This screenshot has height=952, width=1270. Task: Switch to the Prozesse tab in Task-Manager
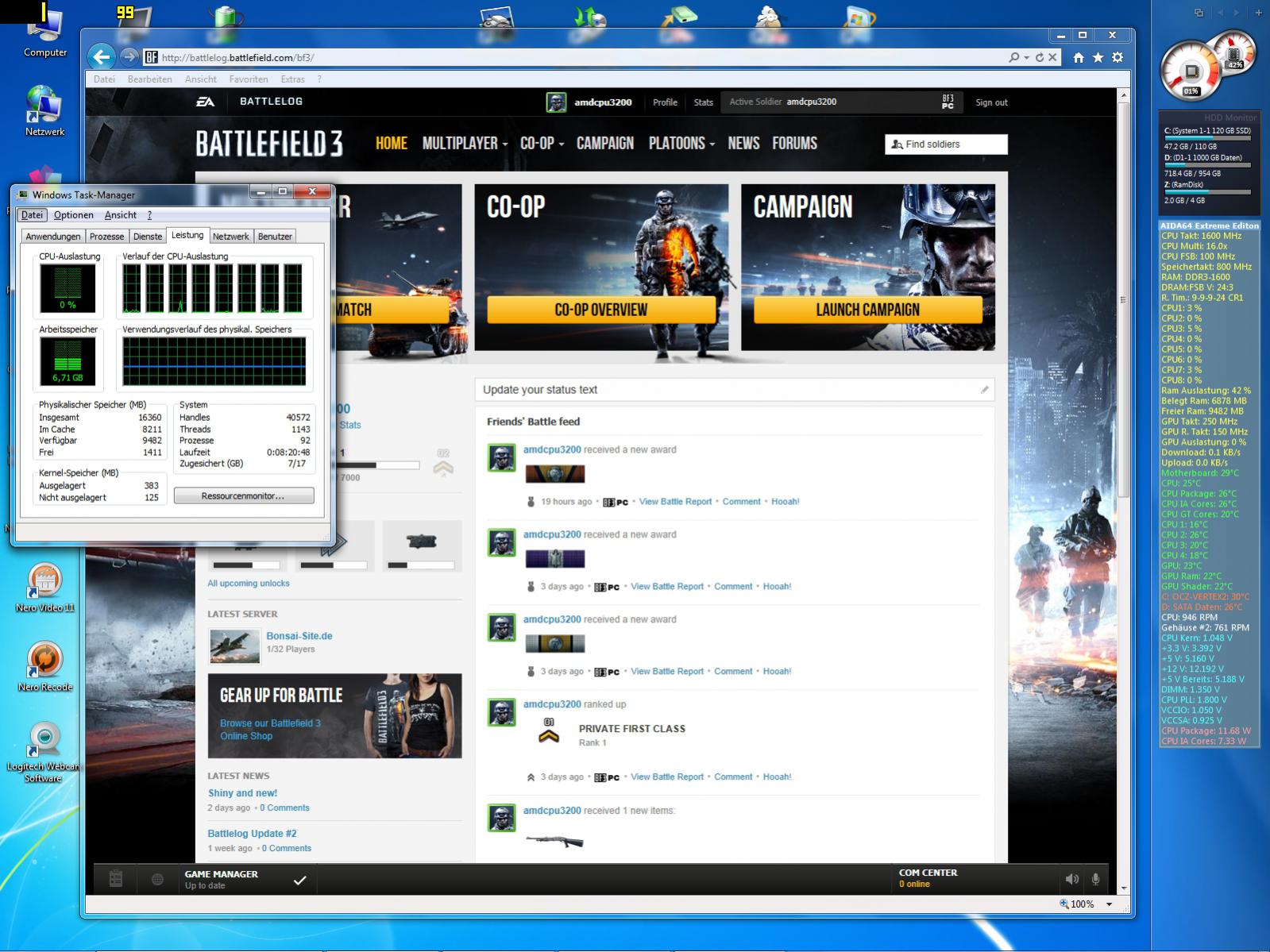(107, 236)
